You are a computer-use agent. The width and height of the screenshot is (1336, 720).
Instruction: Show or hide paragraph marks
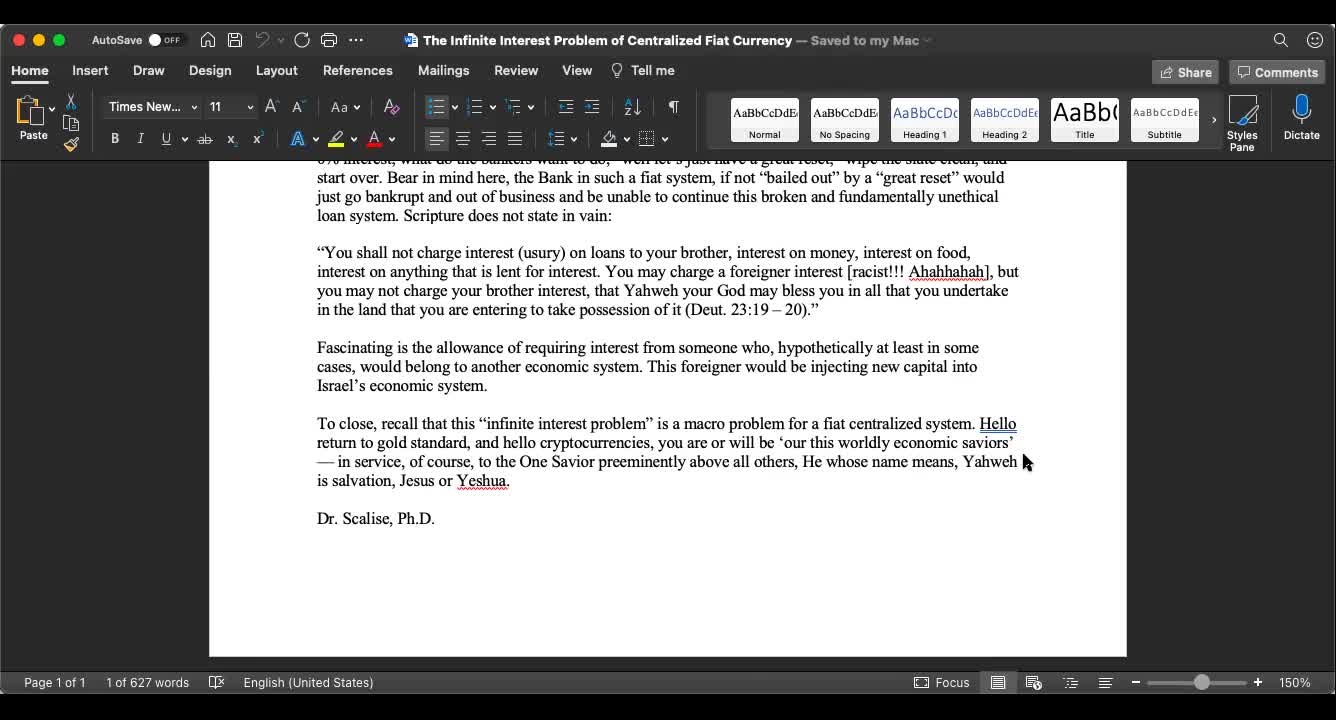[673, 107]
